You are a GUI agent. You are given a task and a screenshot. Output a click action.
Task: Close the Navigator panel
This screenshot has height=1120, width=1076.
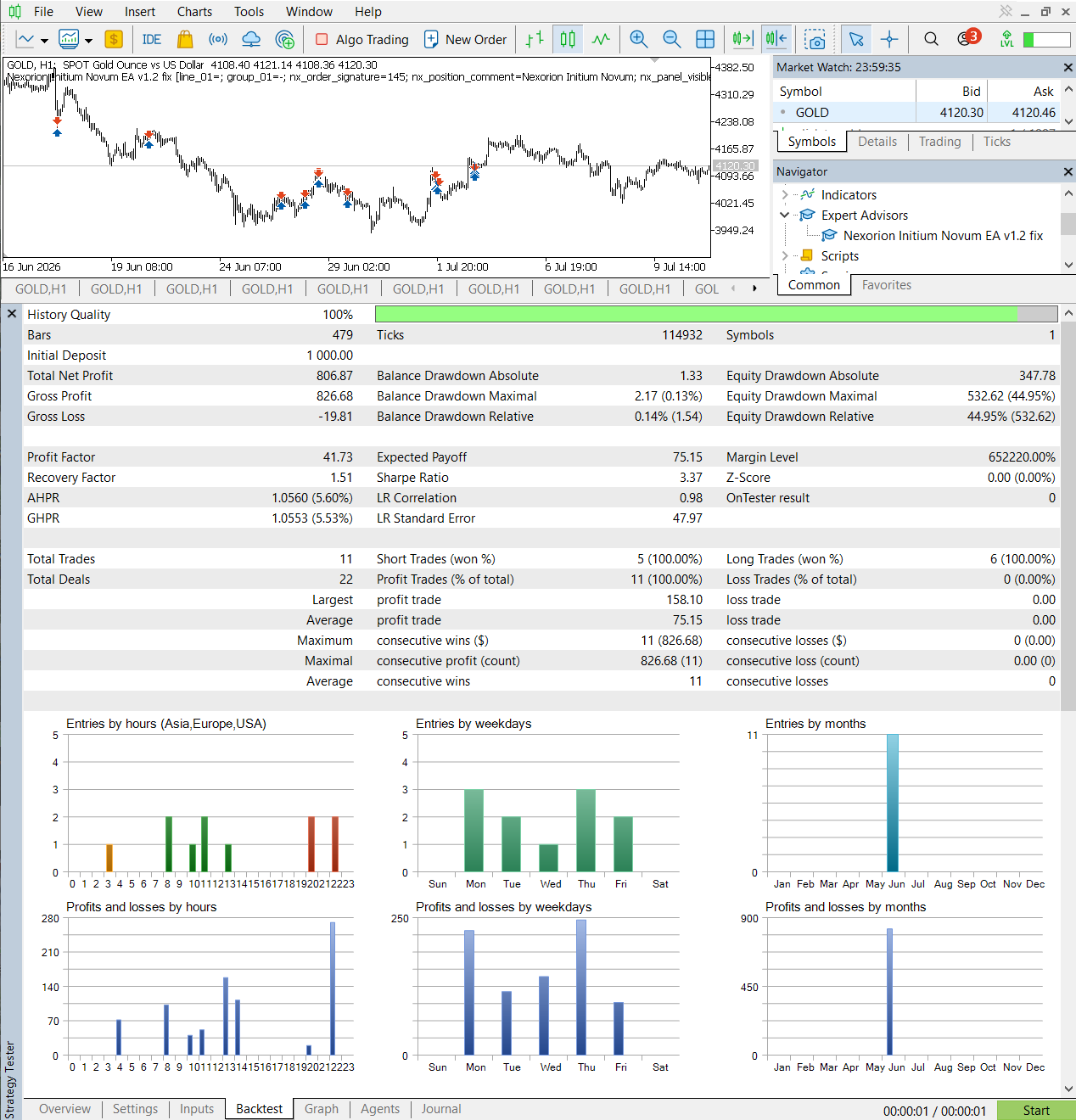click(x=1068, y=171)
